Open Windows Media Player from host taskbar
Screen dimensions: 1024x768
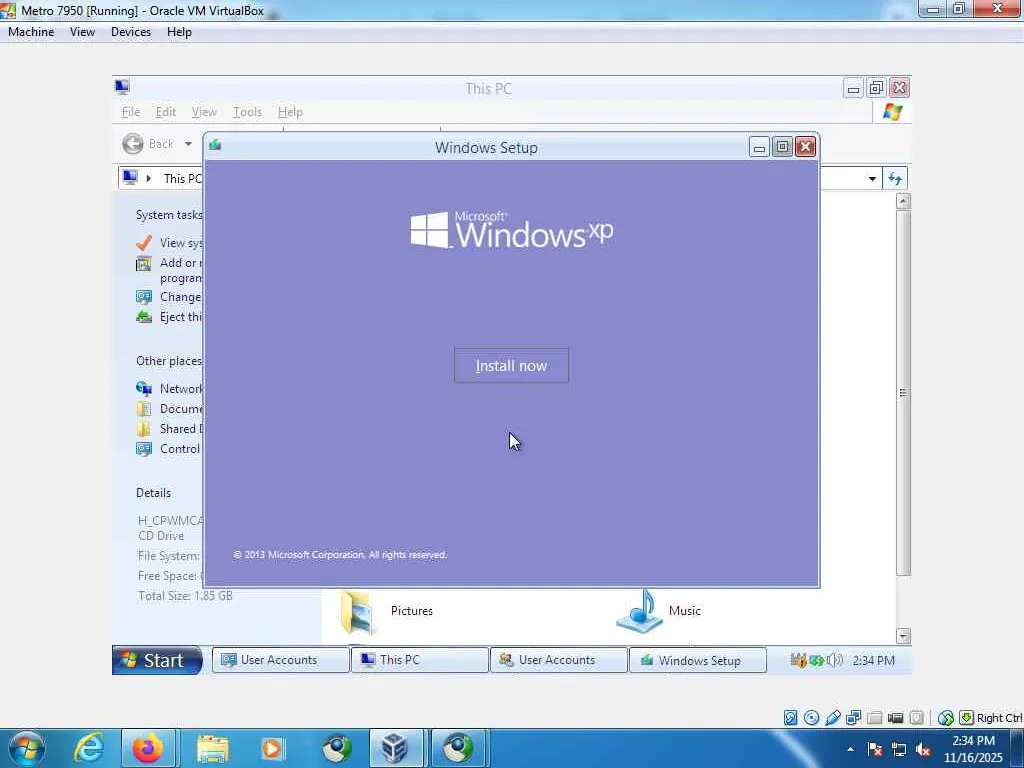click(272, 748)
